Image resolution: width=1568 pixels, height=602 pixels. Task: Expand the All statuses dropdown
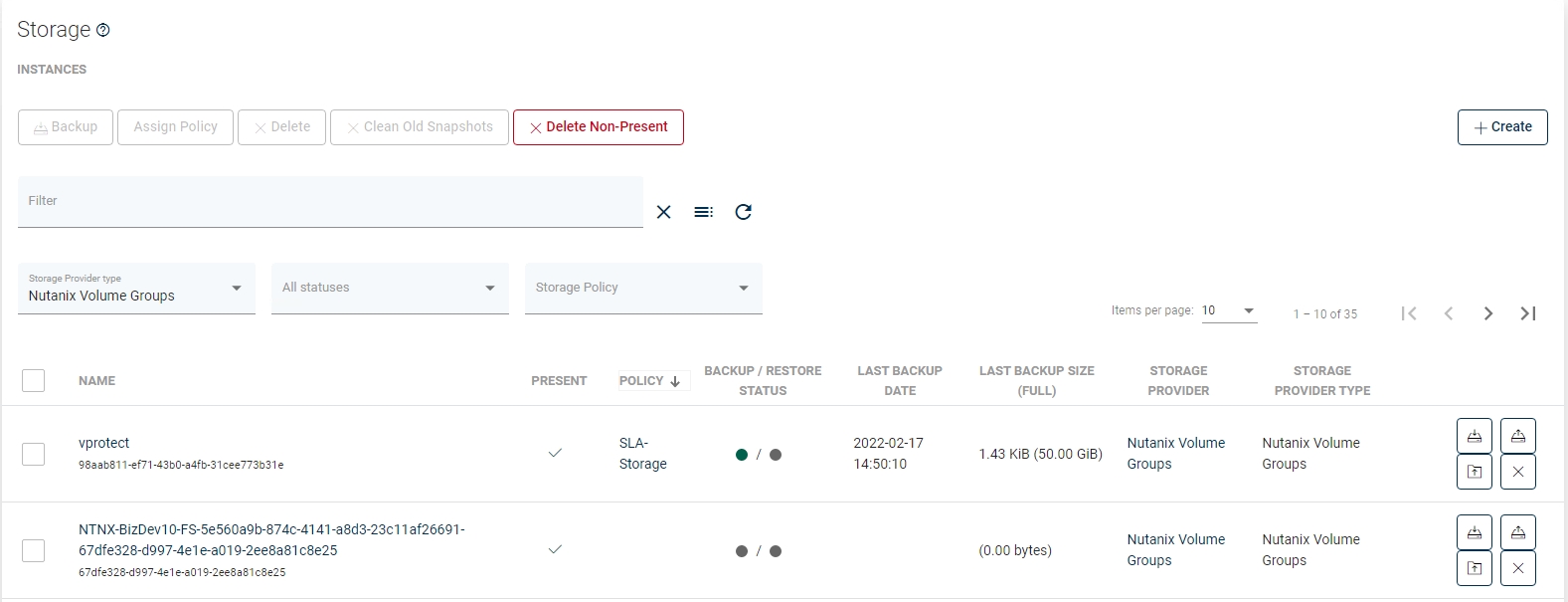click(390, 289)
